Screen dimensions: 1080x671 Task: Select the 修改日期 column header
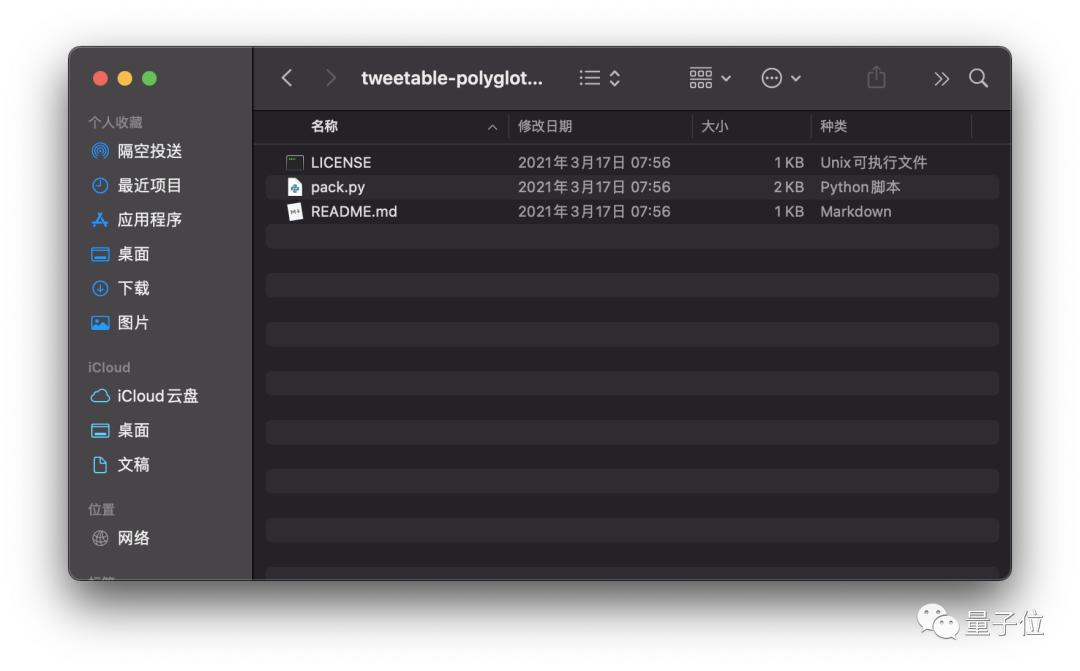(545, 127)
